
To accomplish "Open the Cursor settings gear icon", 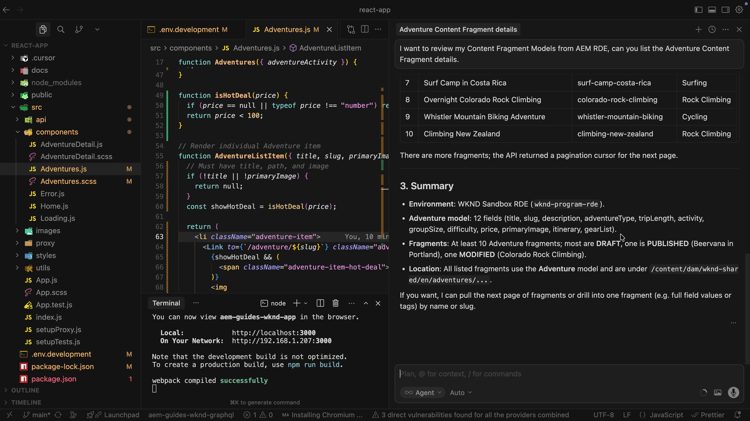I will [739, 10].
